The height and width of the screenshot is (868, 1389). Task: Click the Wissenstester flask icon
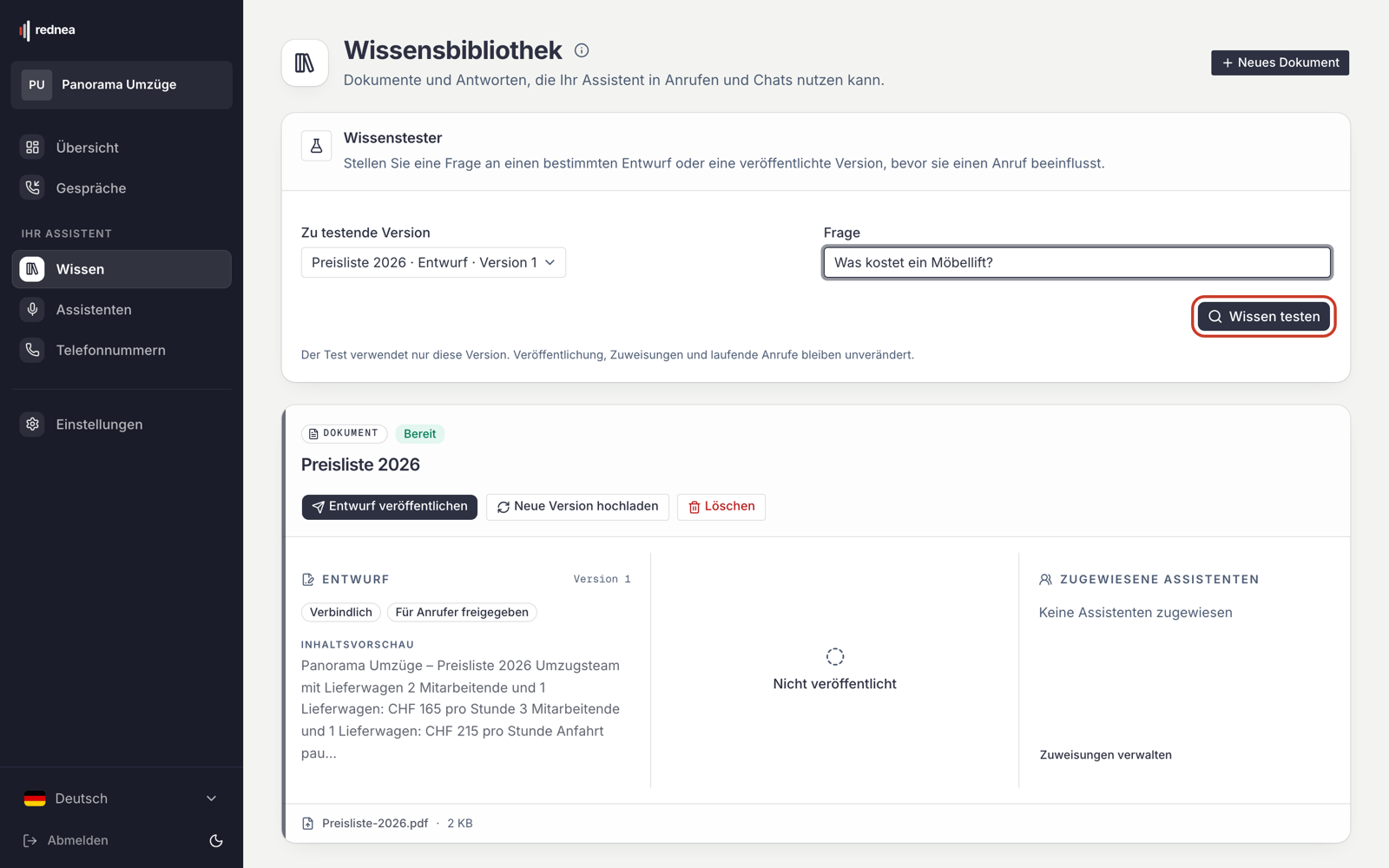(x=316, y=146)
